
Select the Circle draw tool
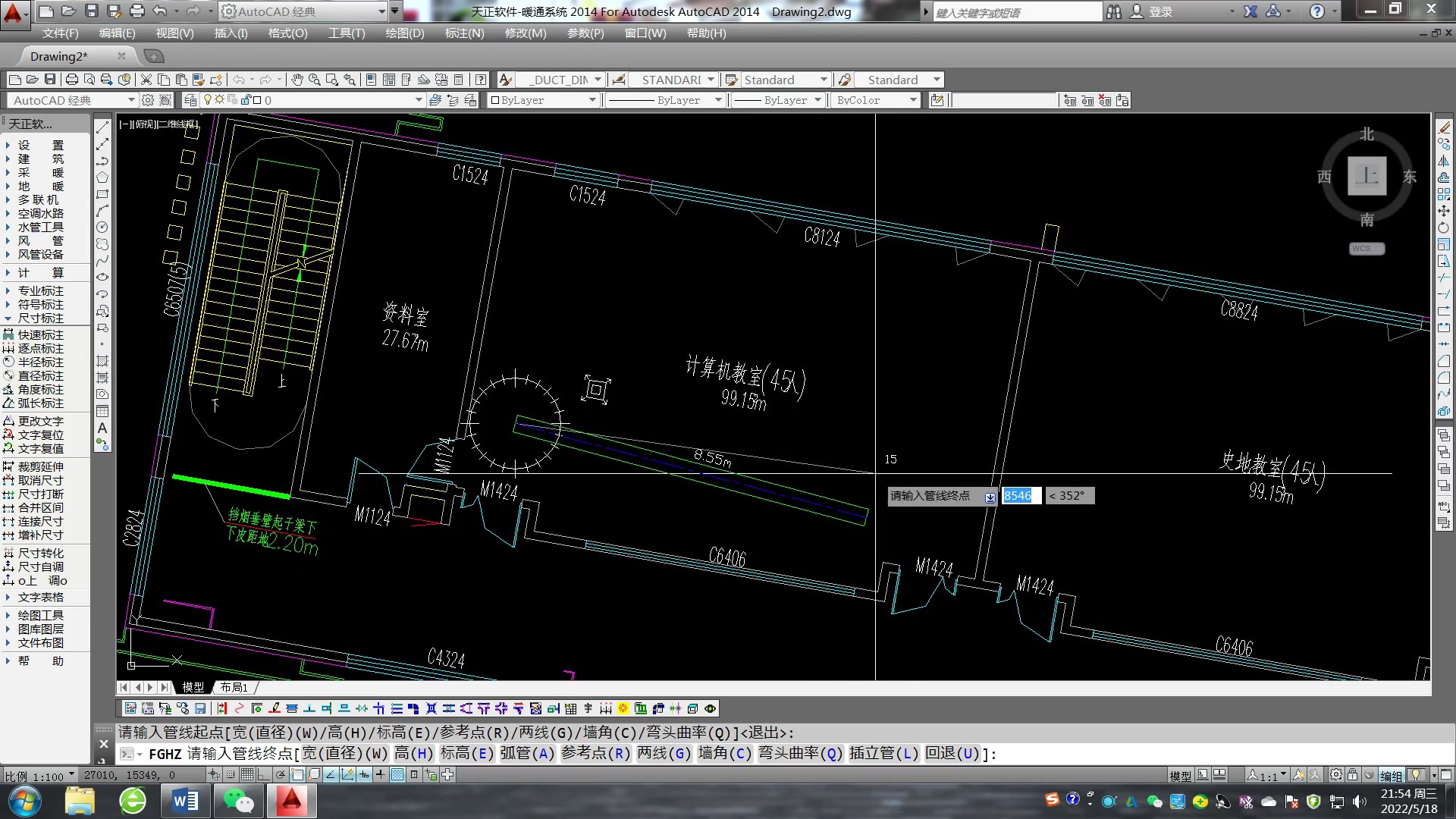click(x=102, y=227)
